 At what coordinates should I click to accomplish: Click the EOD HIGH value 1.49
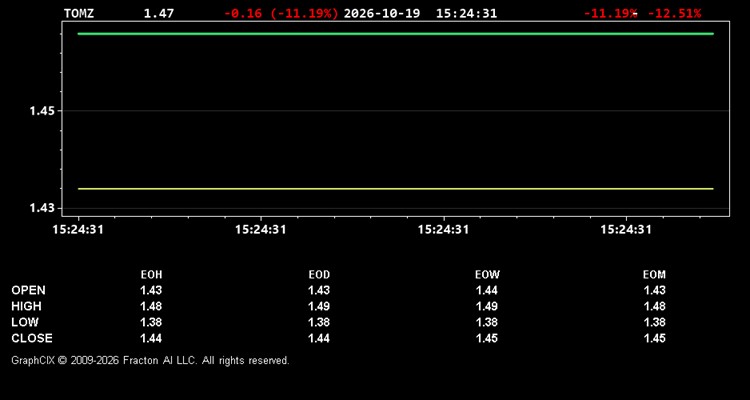point(319,306)
